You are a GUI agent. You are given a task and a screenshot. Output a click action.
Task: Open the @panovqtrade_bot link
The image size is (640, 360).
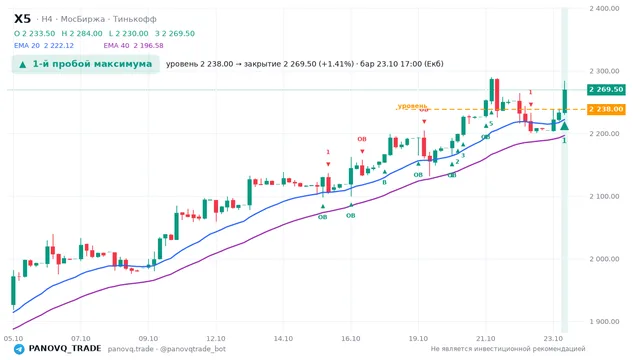point(193,349)
